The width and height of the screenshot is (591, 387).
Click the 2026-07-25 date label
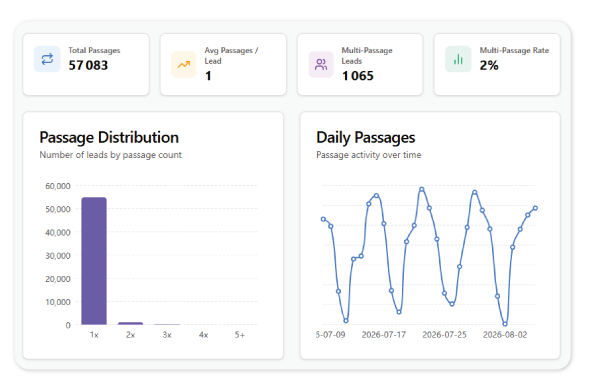444,335
